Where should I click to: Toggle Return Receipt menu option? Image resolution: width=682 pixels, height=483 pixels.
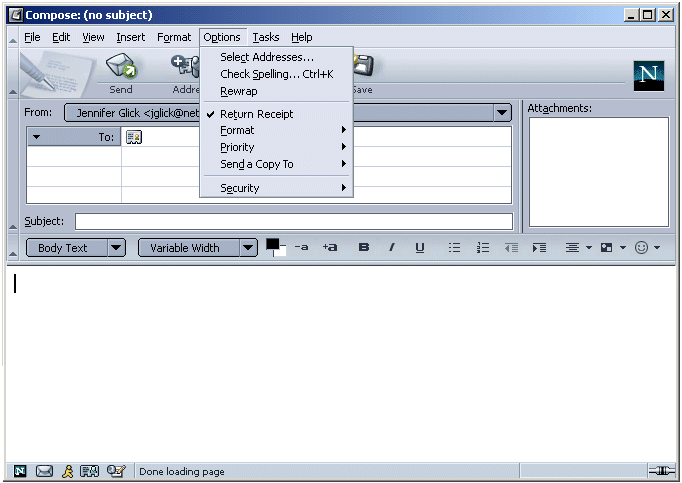coord(257,114)
